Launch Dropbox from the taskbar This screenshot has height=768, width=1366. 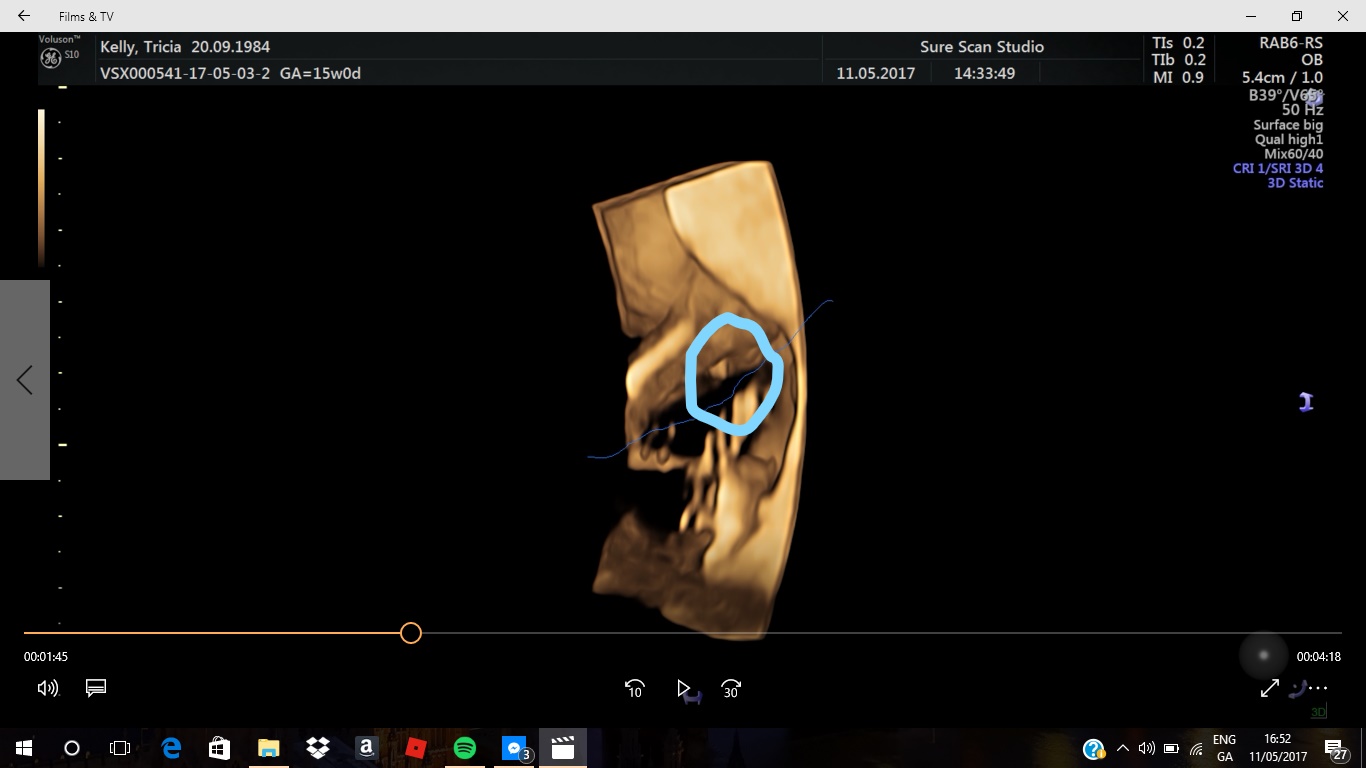(318, 748)
